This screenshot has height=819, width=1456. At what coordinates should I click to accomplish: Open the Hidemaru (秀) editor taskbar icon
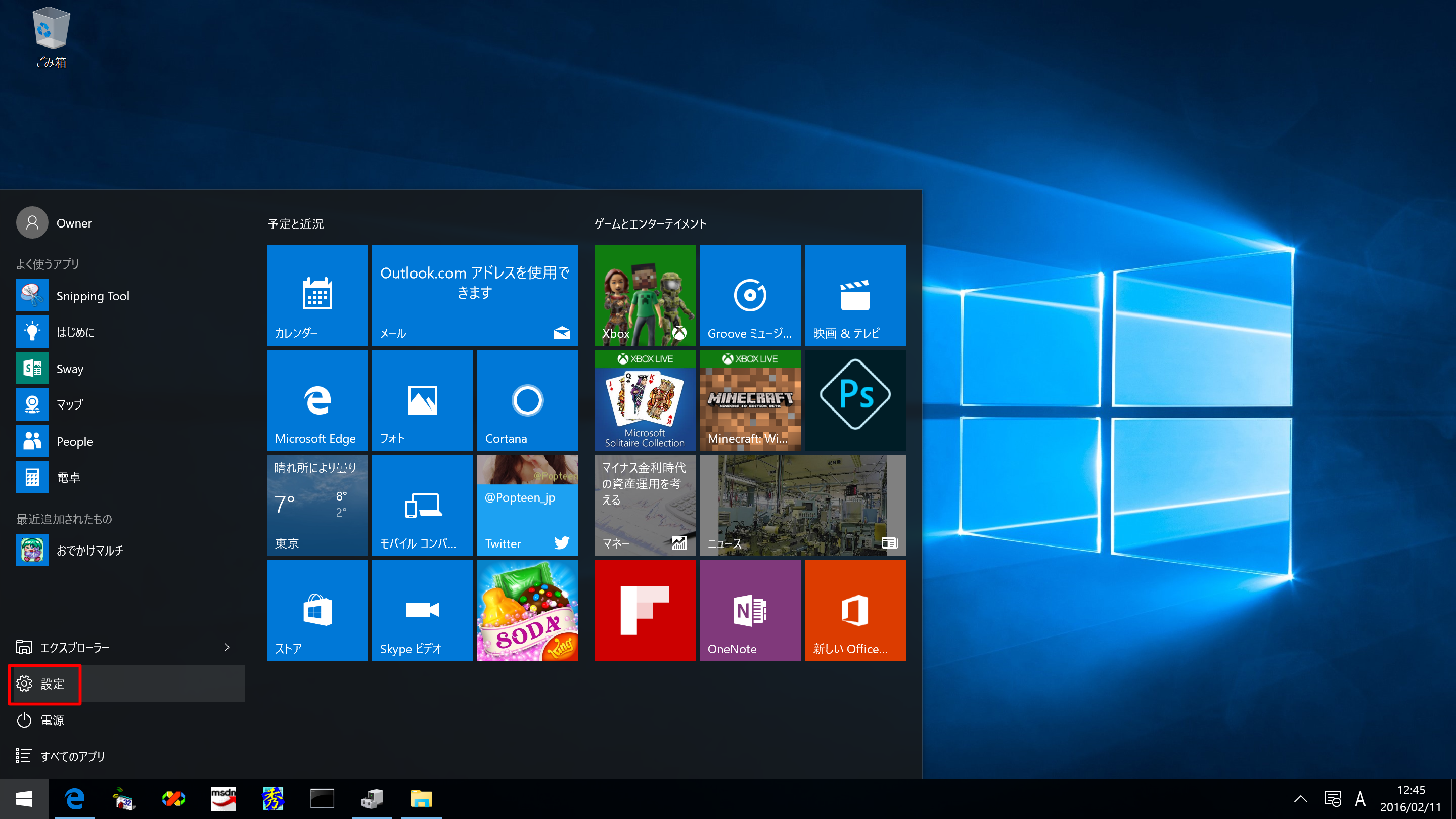[x=273, y=799]
